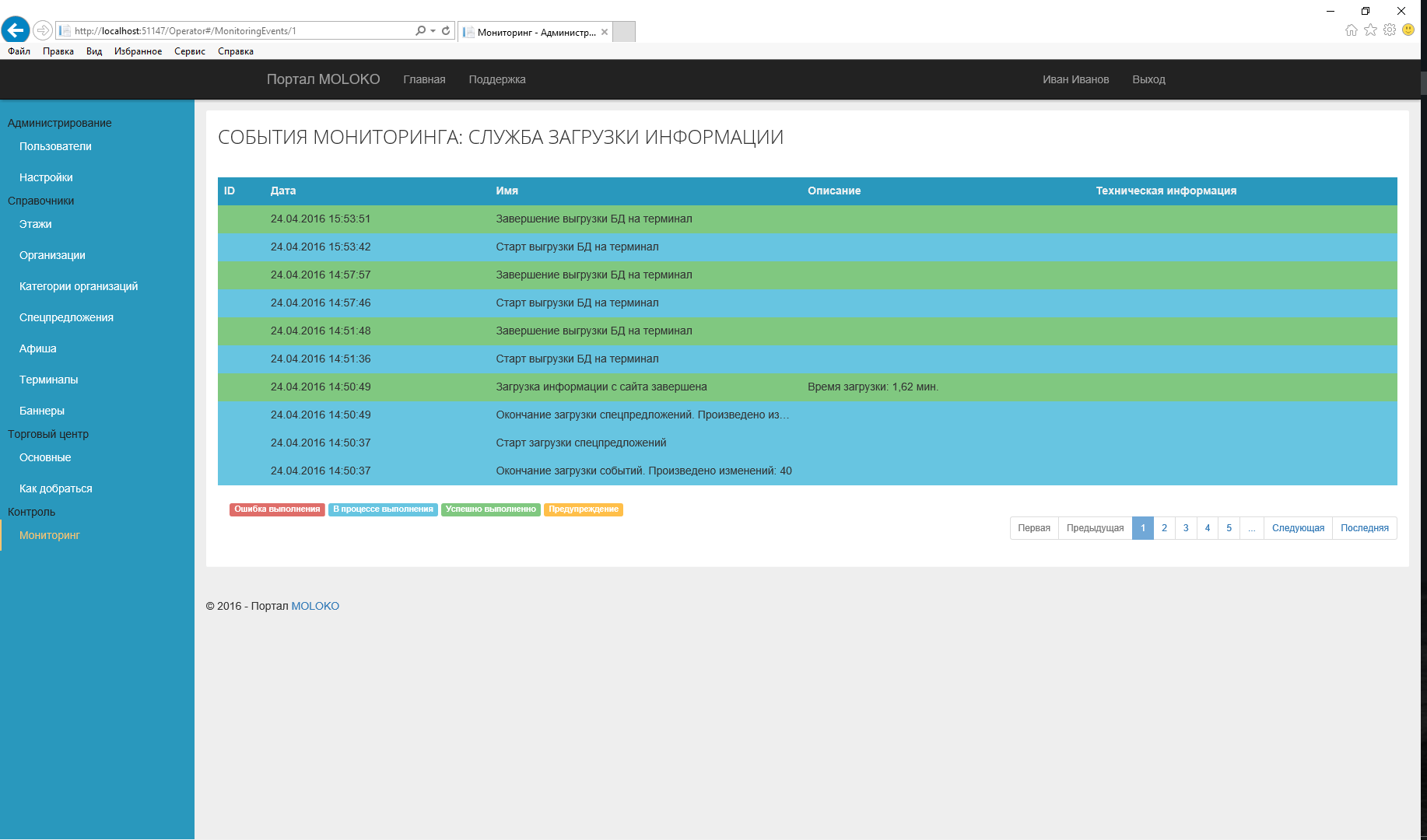Click the search magnifier icon in address bar

(420, 30)
